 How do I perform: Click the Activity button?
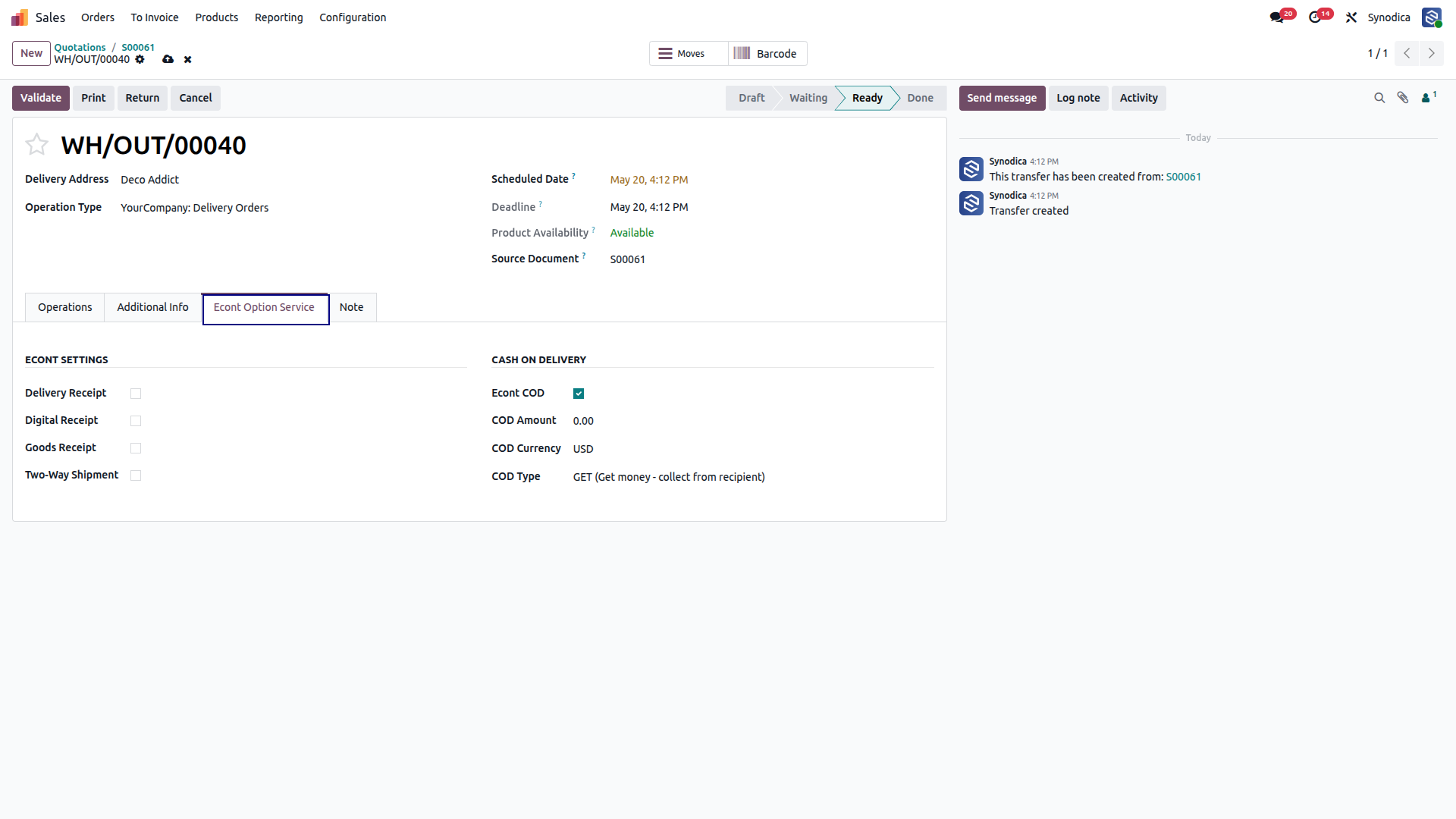coord(1139,98)
